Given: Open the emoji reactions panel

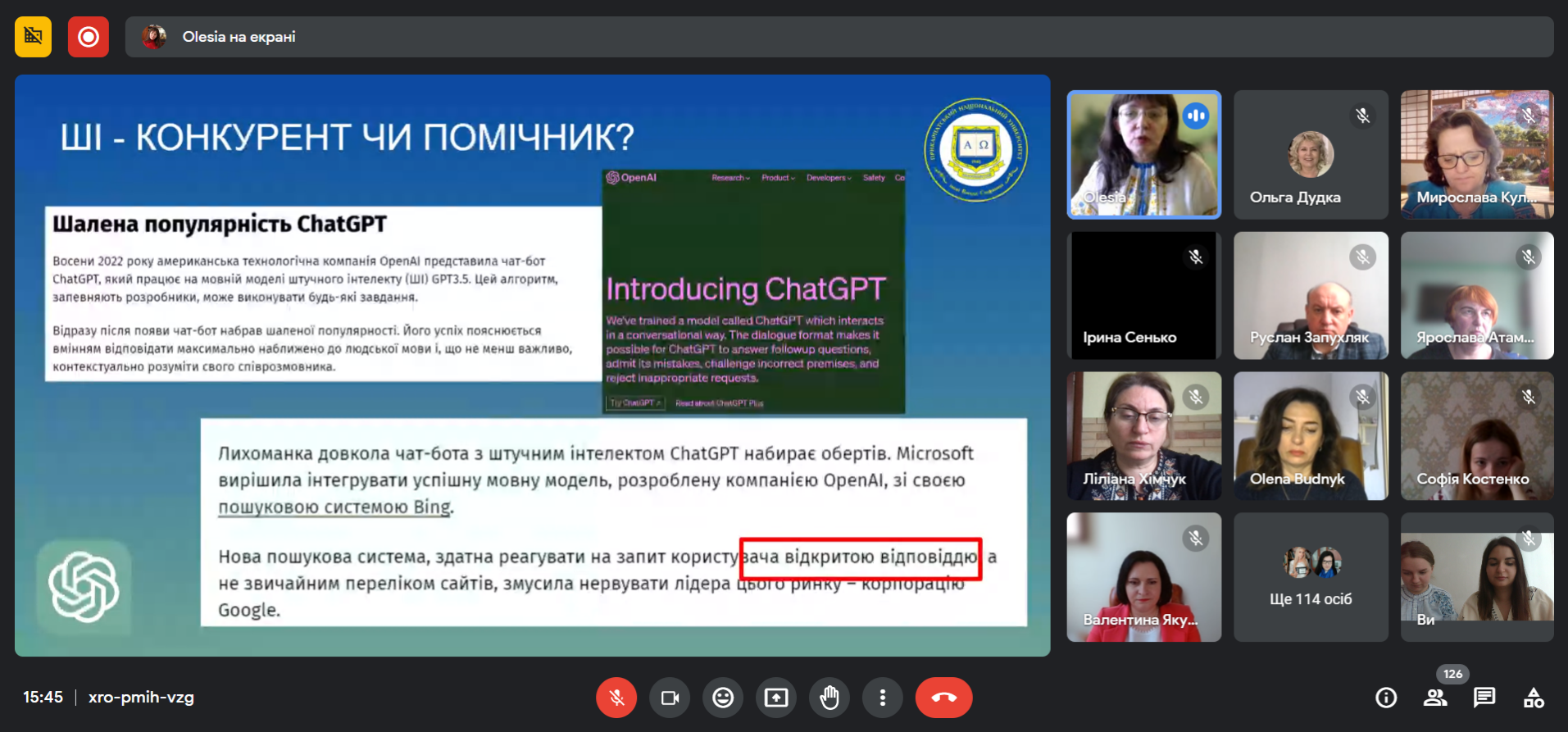Looking at the screenshot, I should [x=723, y=698].
